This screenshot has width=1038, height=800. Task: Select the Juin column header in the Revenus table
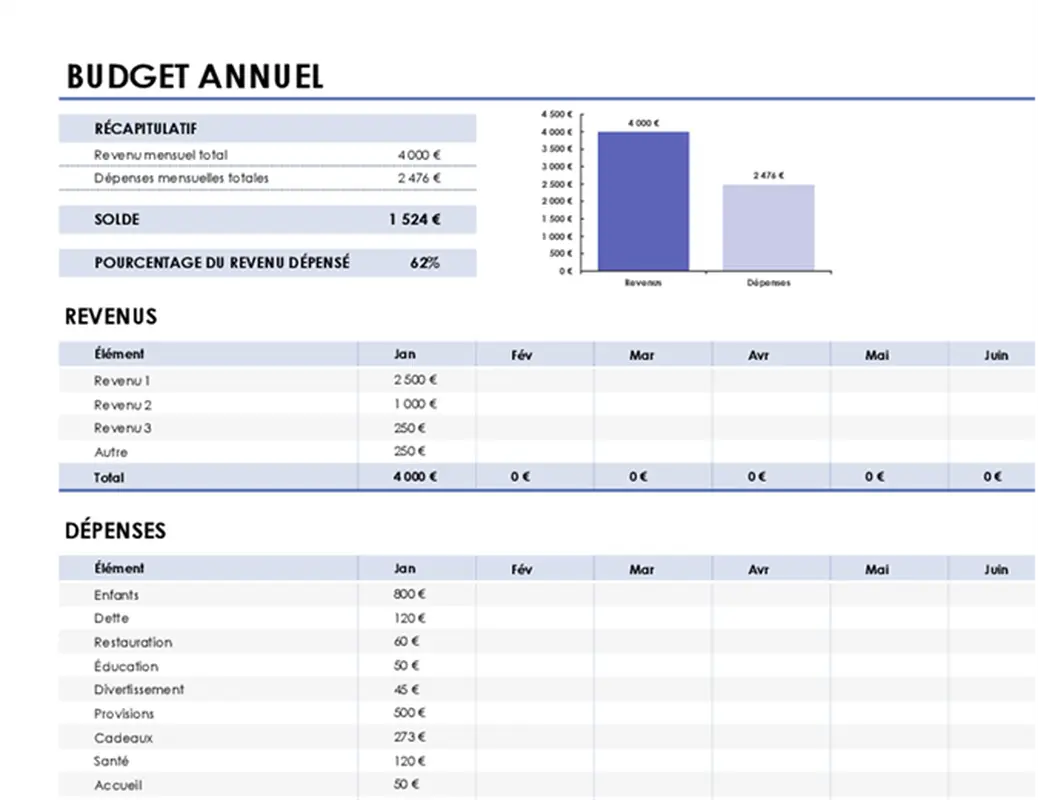(x=995, y=353)
